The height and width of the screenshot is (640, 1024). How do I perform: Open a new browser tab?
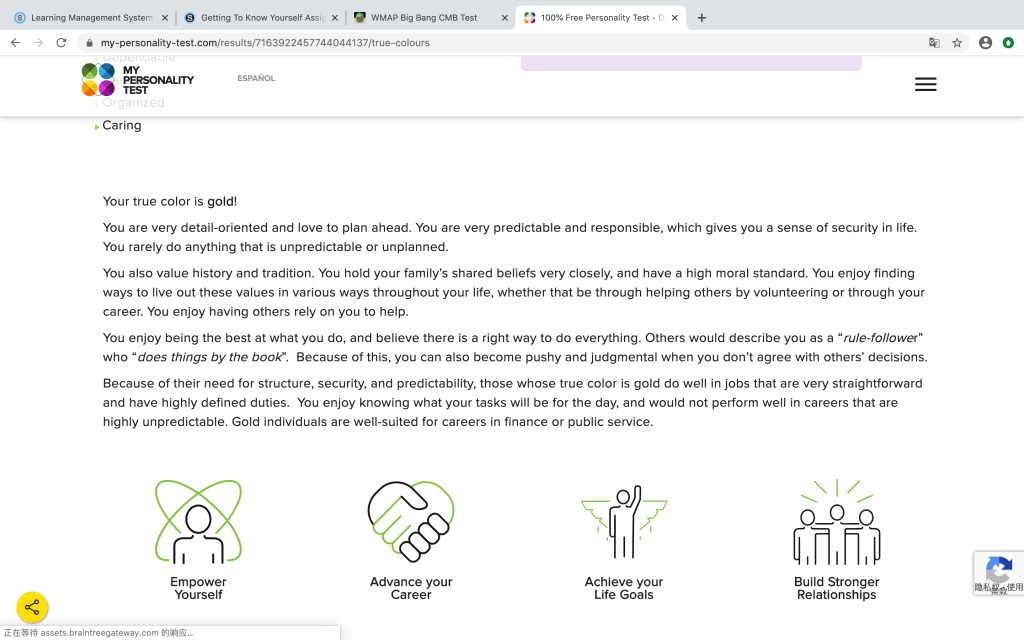point(702,18)
